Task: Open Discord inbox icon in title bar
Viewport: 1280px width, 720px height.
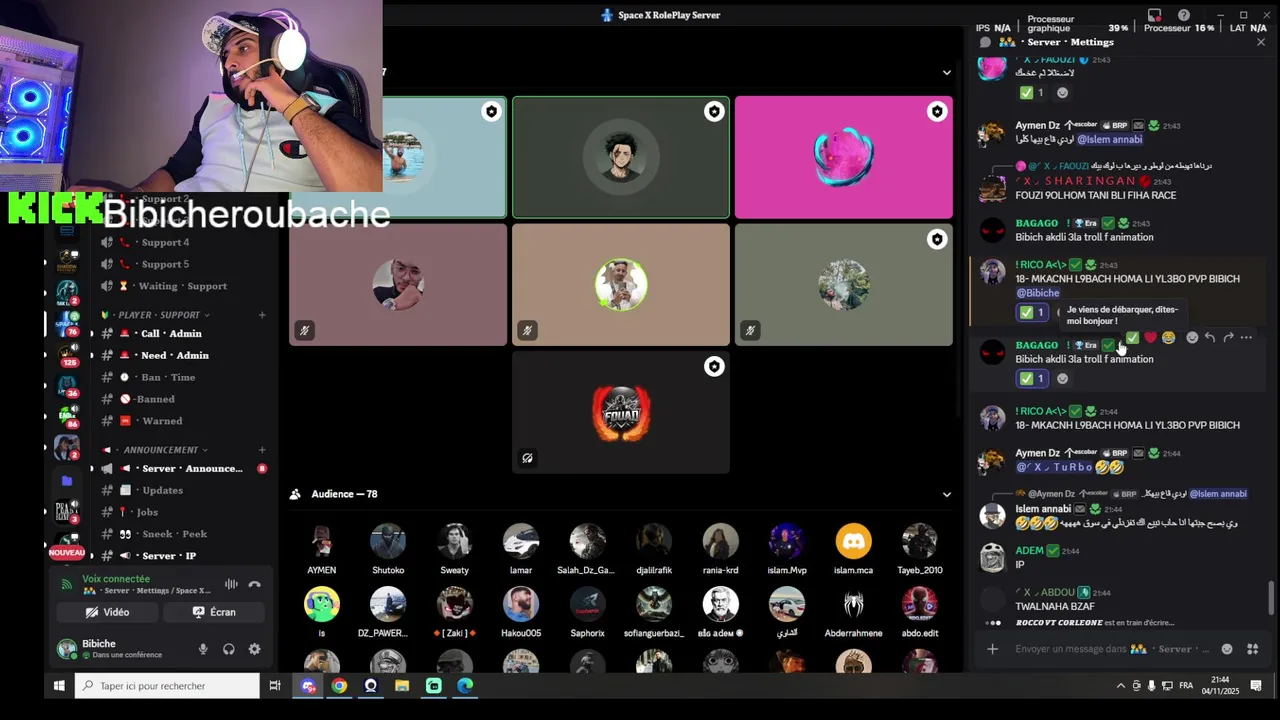Action: 1155,15
